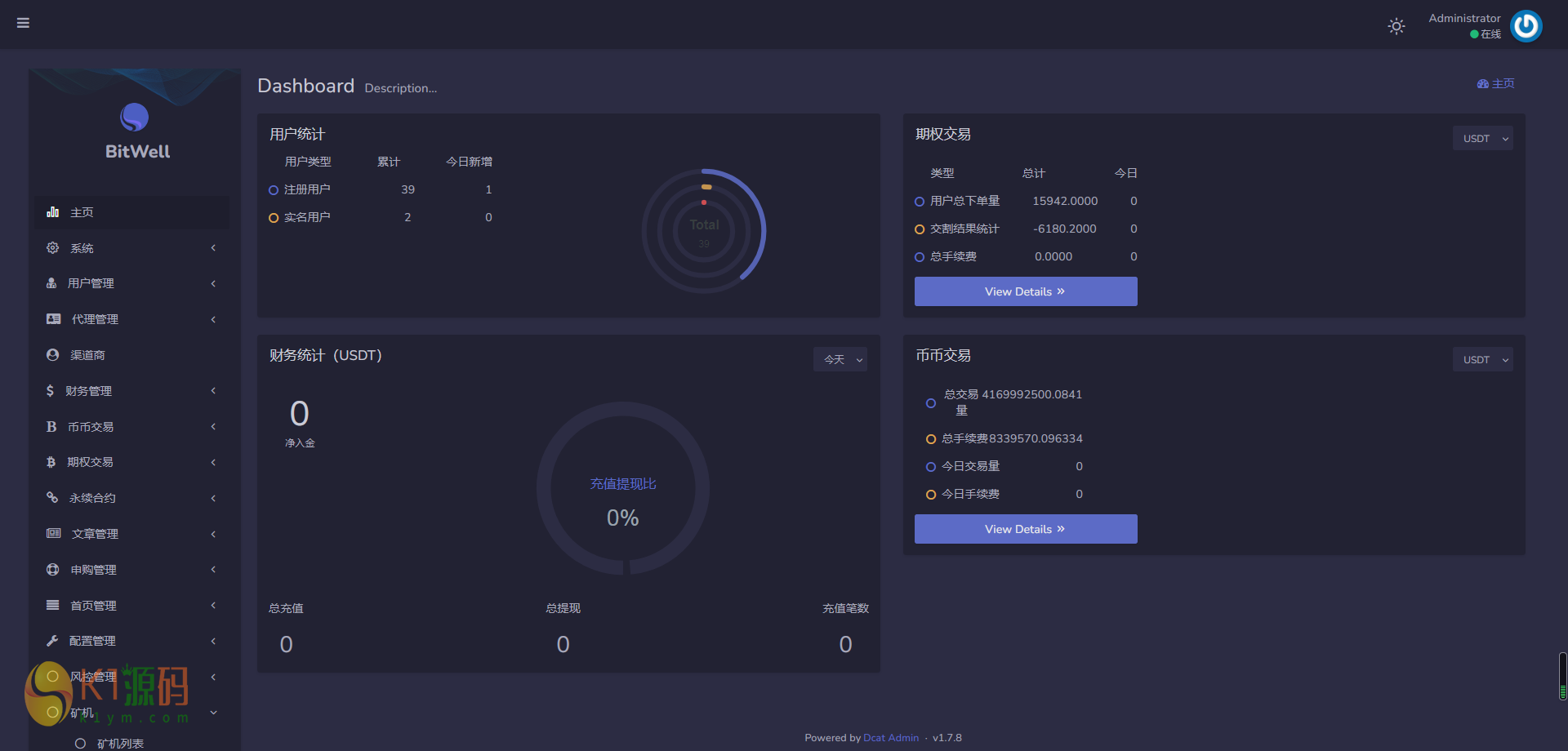
Task: Open the 期权交易 USDT currency dropdown
Action: (1482, 139)
